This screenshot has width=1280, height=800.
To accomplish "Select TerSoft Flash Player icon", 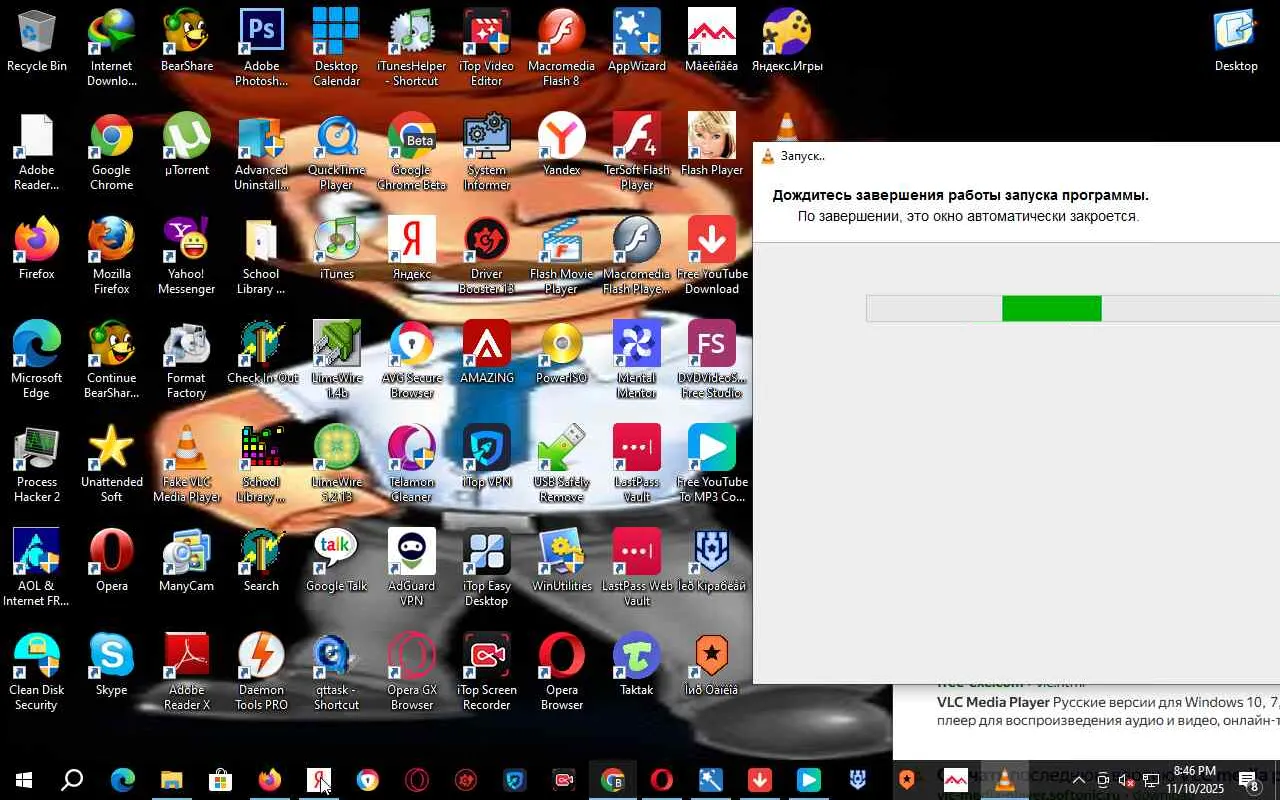I will pyautogui.click(x=637, y=152).
